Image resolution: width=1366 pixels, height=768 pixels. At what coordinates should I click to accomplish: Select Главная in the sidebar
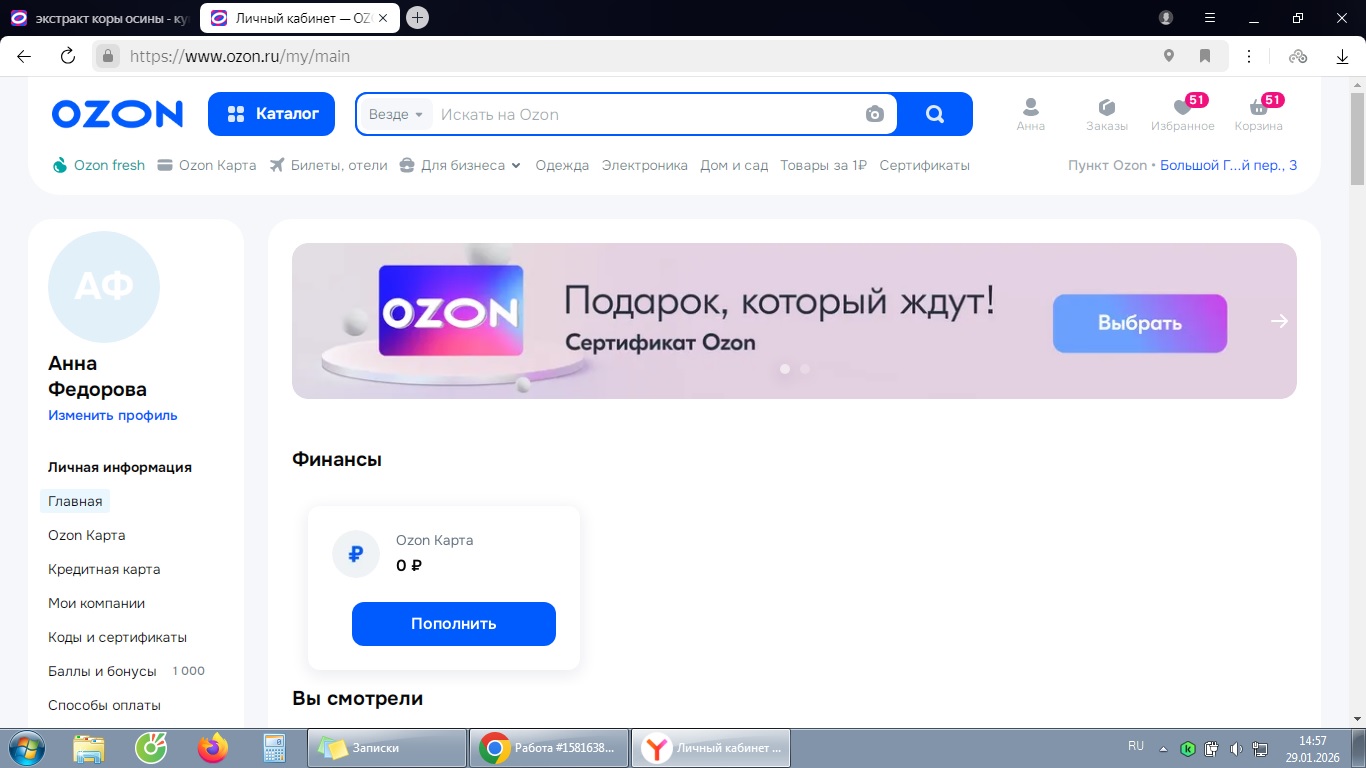coord(75,501)
